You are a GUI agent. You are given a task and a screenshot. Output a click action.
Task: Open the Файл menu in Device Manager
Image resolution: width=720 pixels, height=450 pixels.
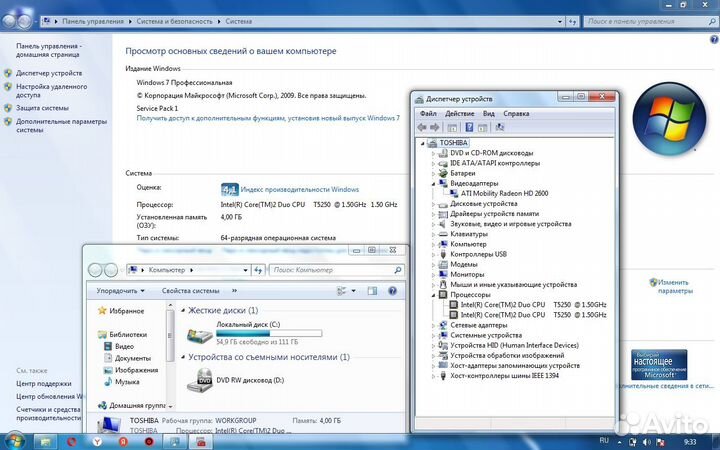tap(428, 113)
